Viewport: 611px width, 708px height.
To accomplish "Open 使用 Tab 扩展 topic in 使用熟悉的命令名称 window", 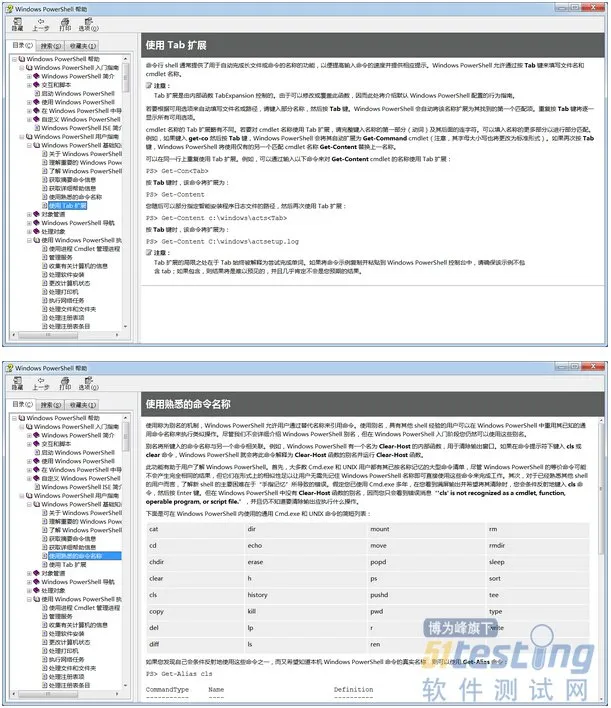I will (67, 565).
